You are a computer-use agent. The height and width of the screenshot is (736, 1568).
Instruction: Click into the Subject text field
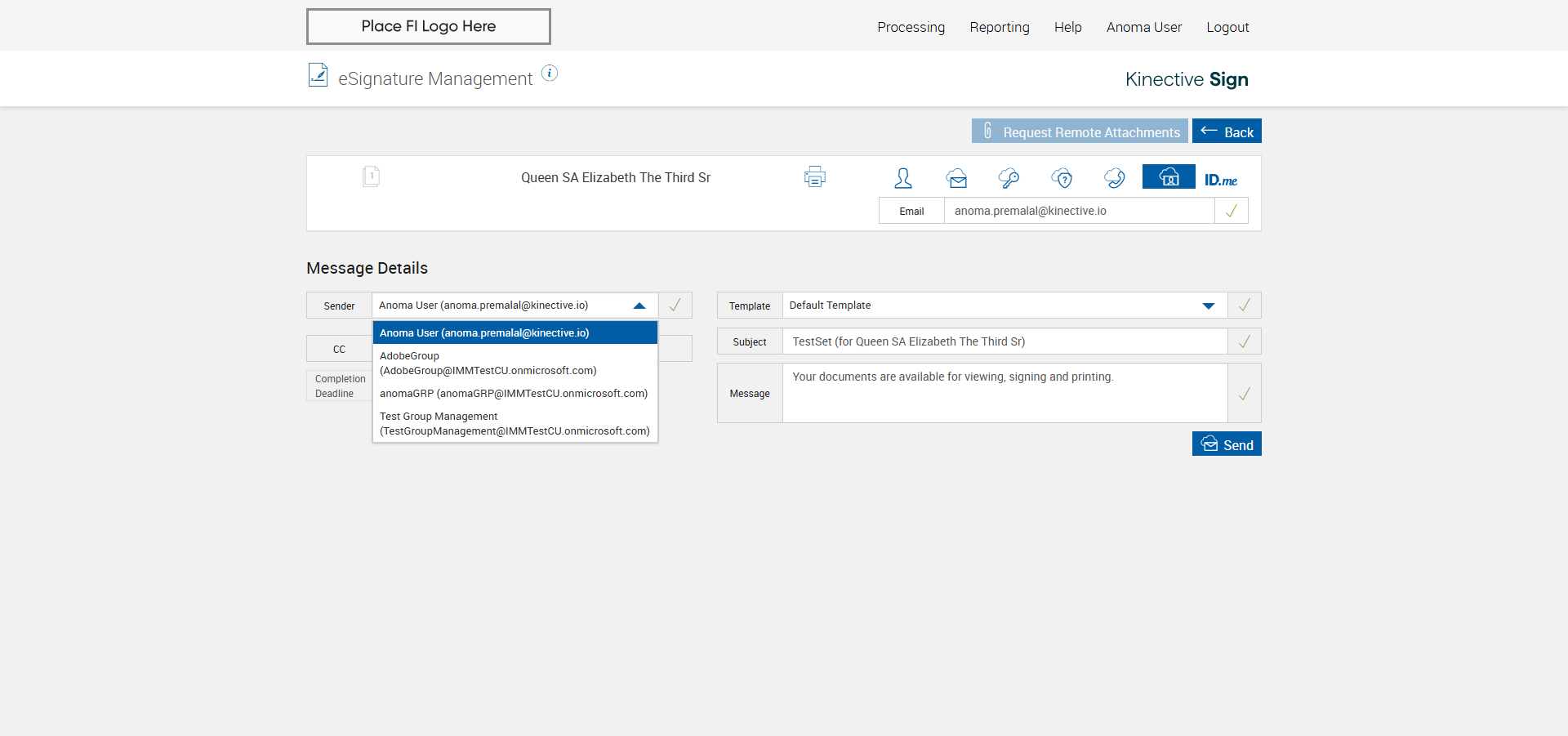pos(1004,341)
